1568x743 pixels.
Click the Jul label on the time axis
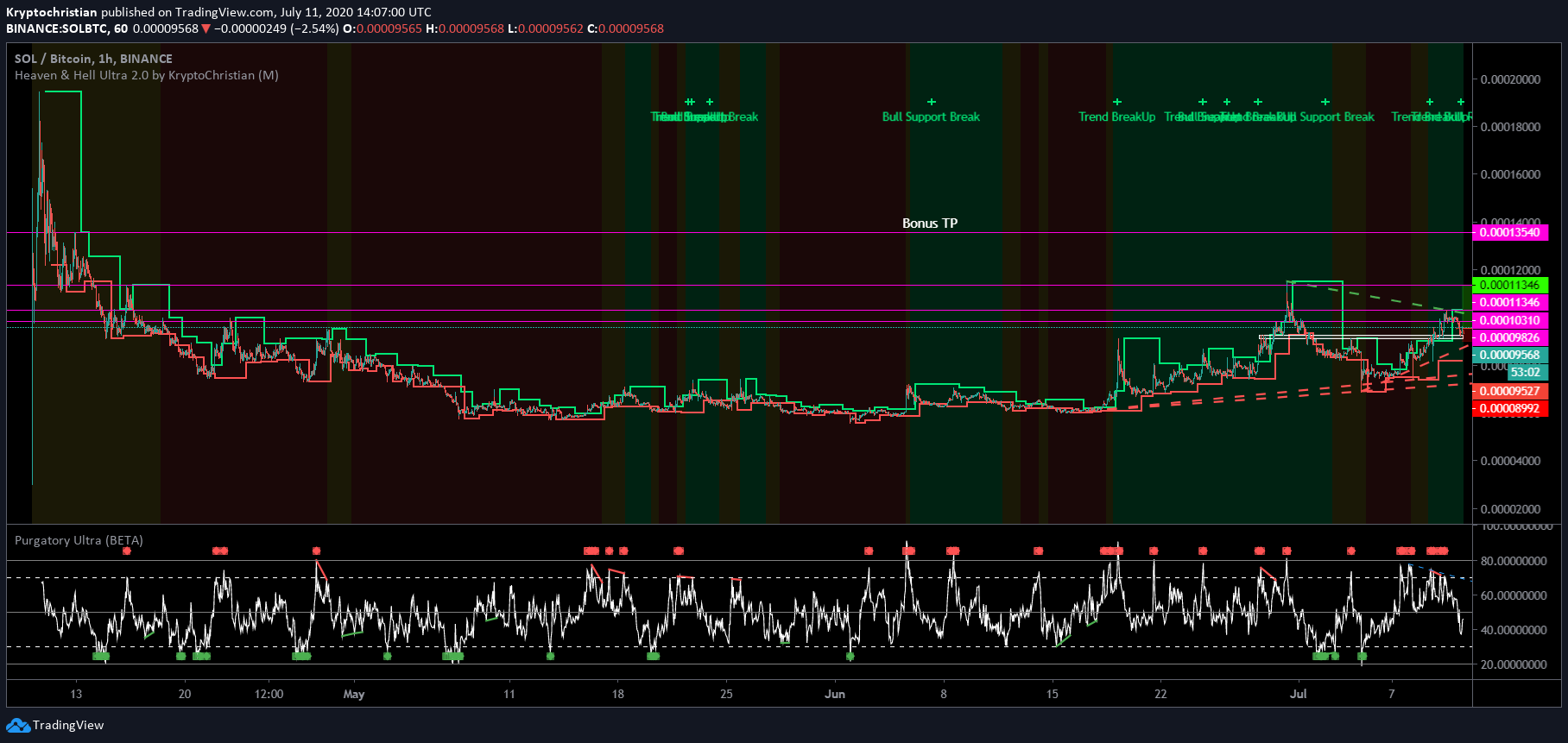pos(1299,694)
